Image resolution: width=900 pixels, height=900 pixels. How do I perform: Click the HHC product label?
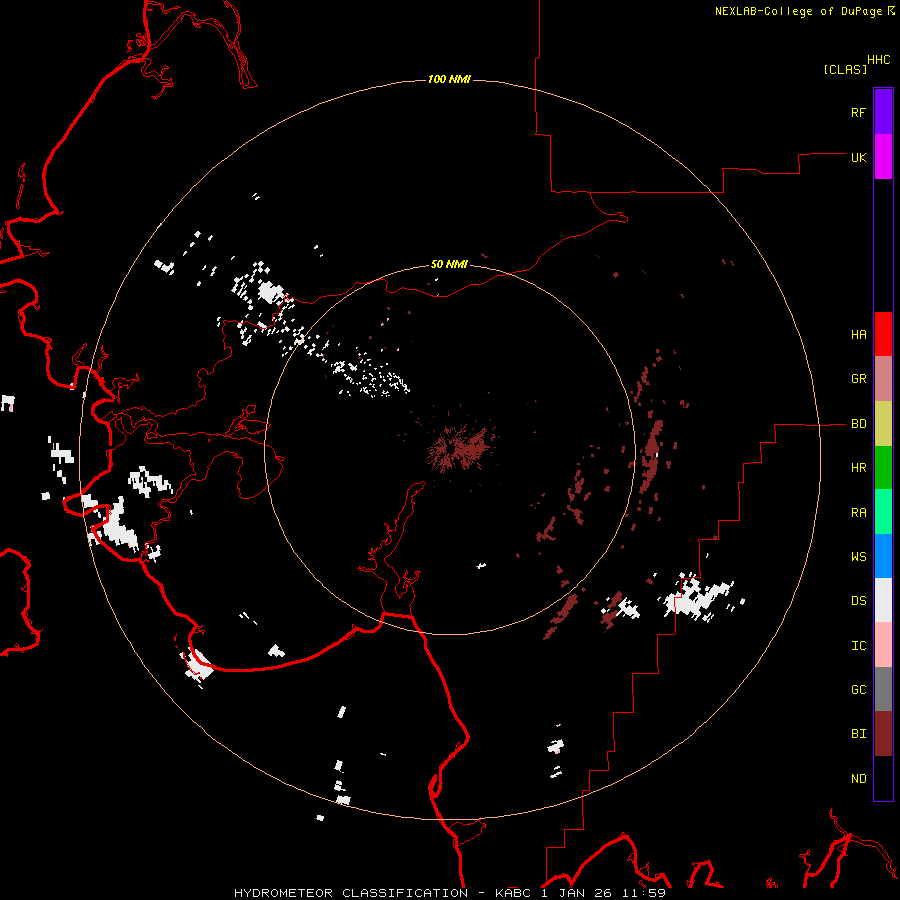879,60
